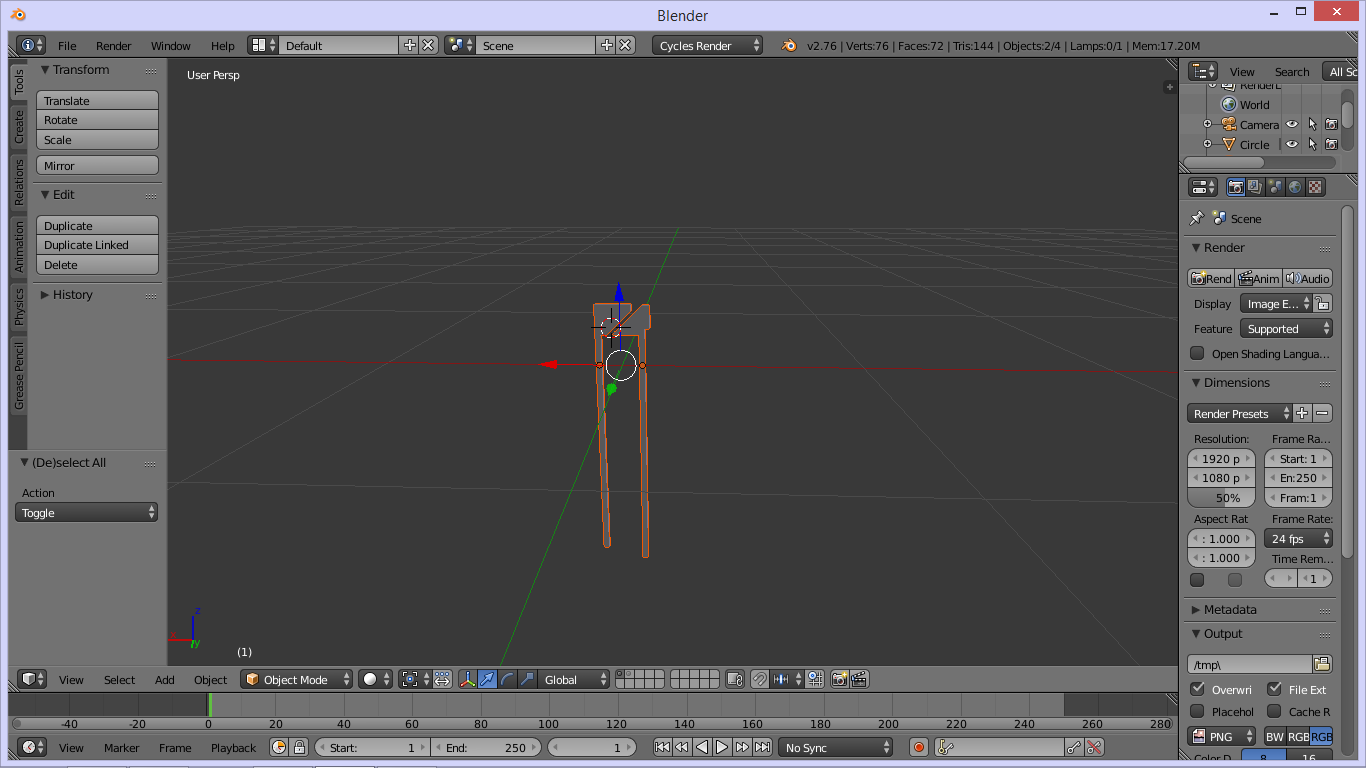
Task: Open the Cycles Render engine dropdown
Action: pyautogui.click(x=707, y=46)
